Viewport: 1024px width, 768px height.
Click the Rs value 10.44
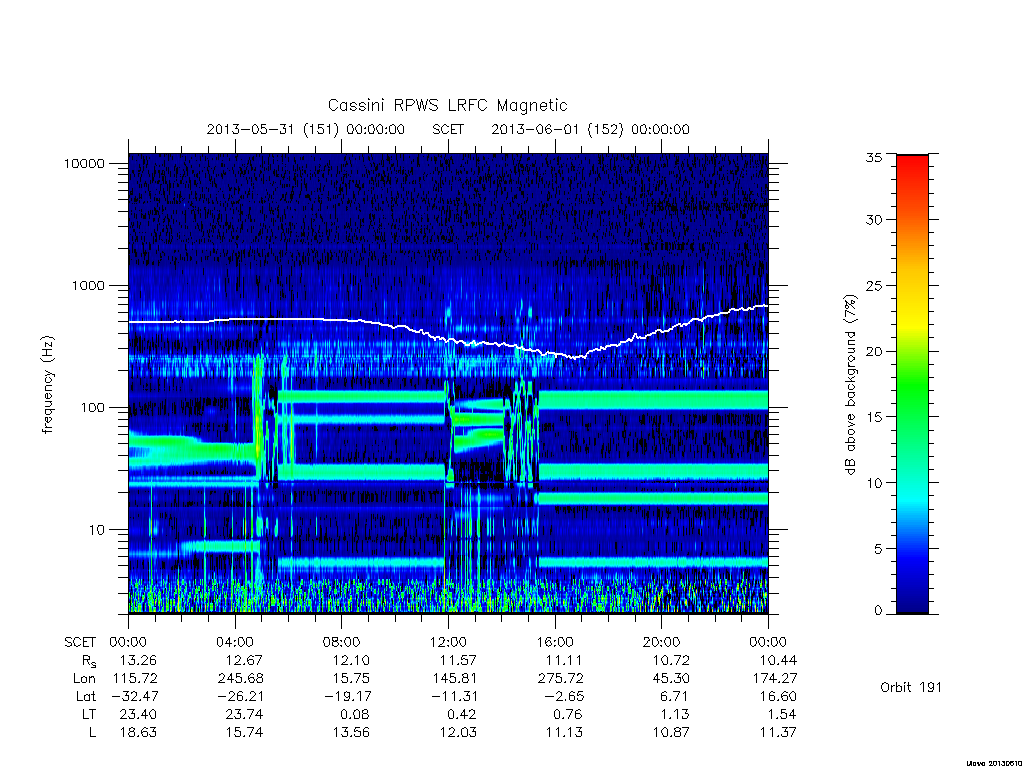point(778,661)
